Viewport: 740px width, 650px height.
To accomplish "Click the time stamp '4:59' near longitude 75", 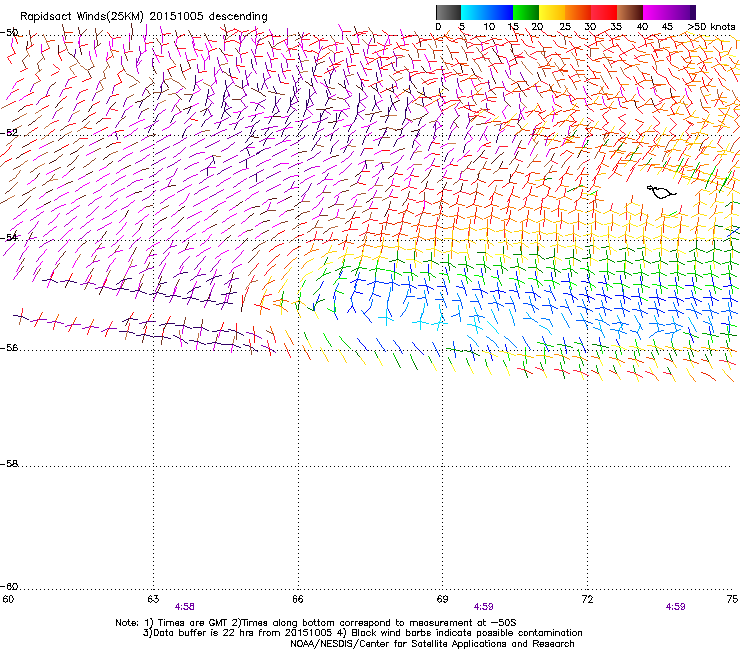I will [x=675, y=607].
